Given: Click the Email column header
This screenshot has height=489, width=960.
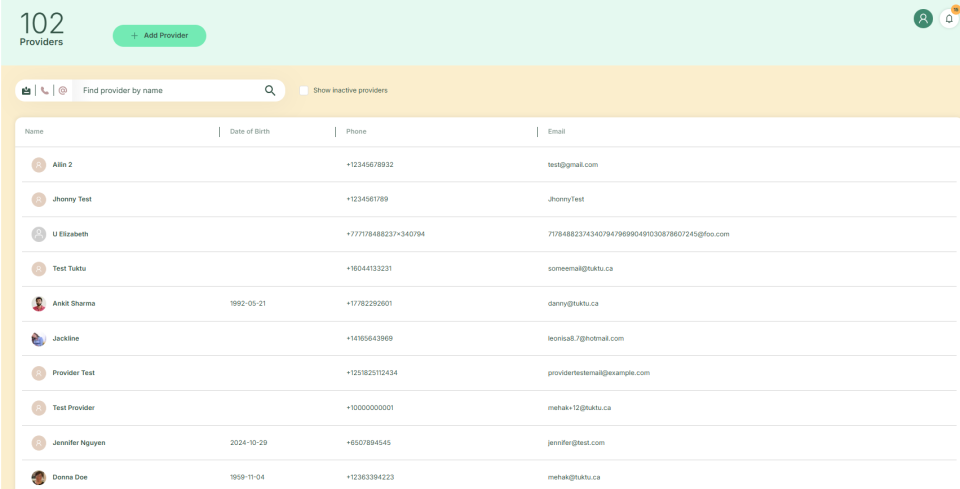Looking at the screenshot, I should pyautogui.click(x=557, y=131).
